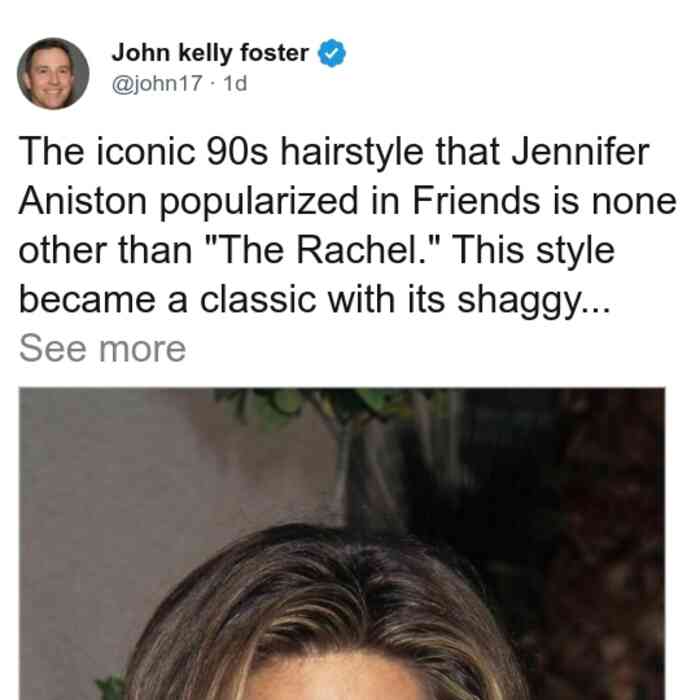Open the John kelly foster display name

(x=210, y=53)
